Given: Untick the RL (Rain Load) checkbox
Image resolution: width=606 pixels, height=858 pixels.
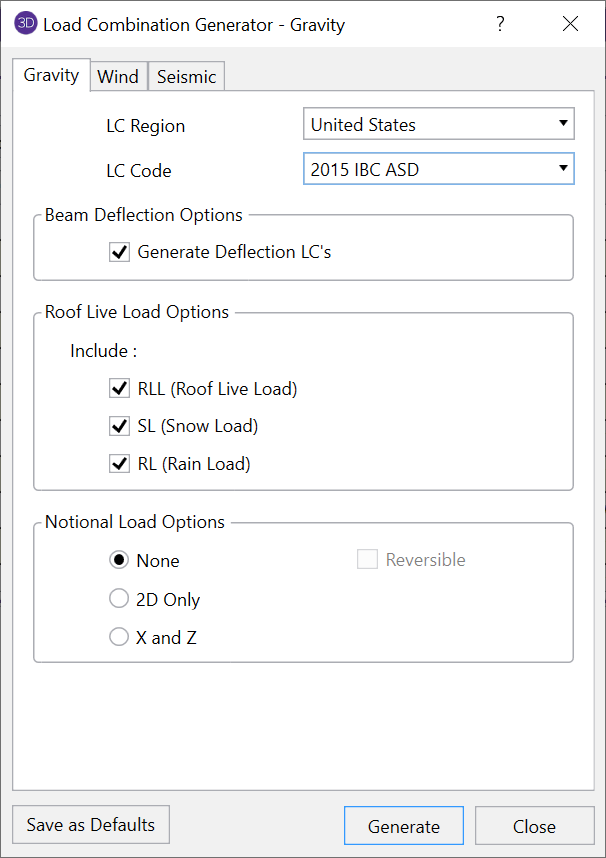Looking at the screenshot, I should click(120, 464).
